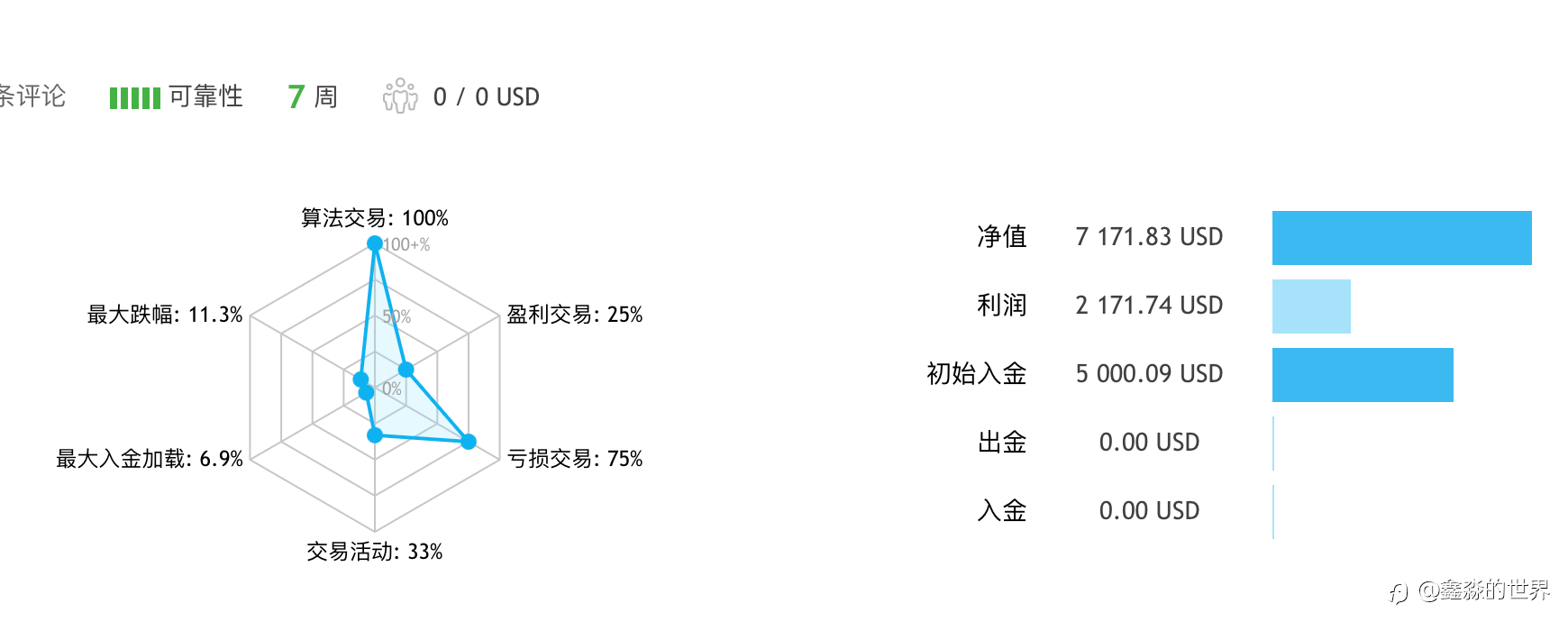
Task: Click the 初始入金 blue bar
Action: pos(1363,375)
